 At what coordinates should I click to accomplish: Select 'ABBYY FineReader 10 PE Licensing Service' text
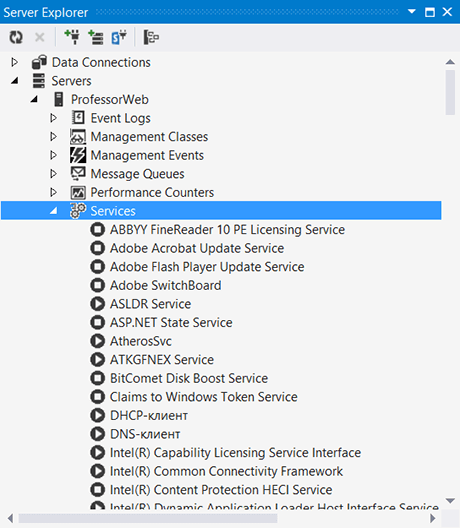click(227, 230)
